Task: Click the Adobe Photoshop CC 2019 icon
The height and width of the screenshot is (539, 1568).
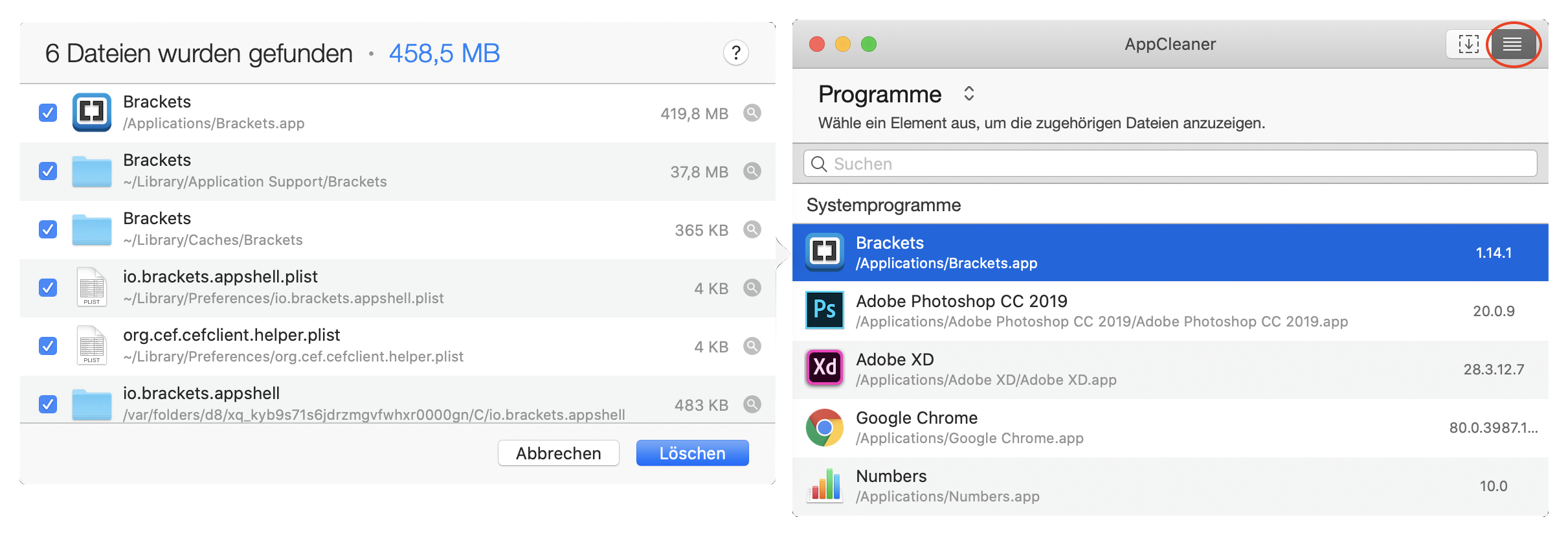Action: [x=824, y=310]
